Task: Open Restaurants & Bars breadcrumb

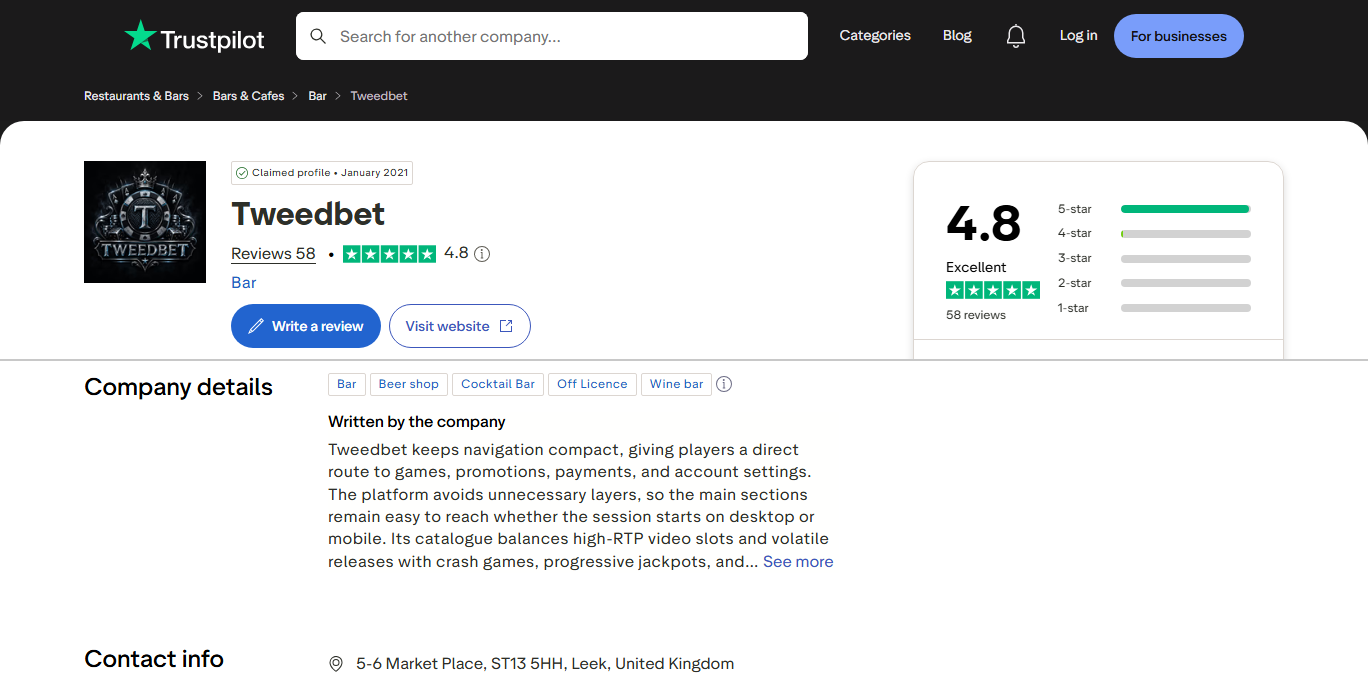Action: 136,96
